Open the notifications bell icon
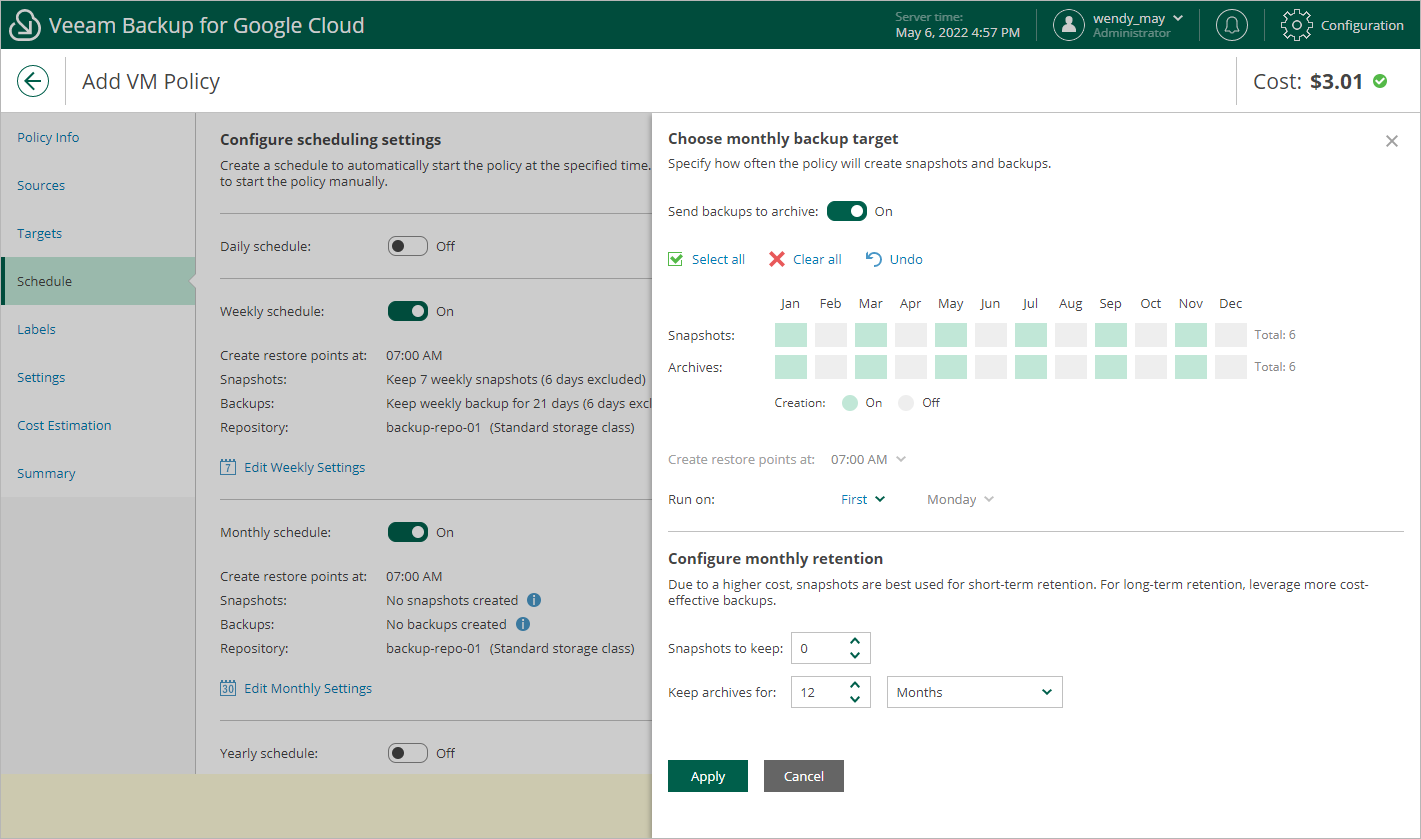Viewport: 1421px width, 839px height. click(x=1231, y=25)
